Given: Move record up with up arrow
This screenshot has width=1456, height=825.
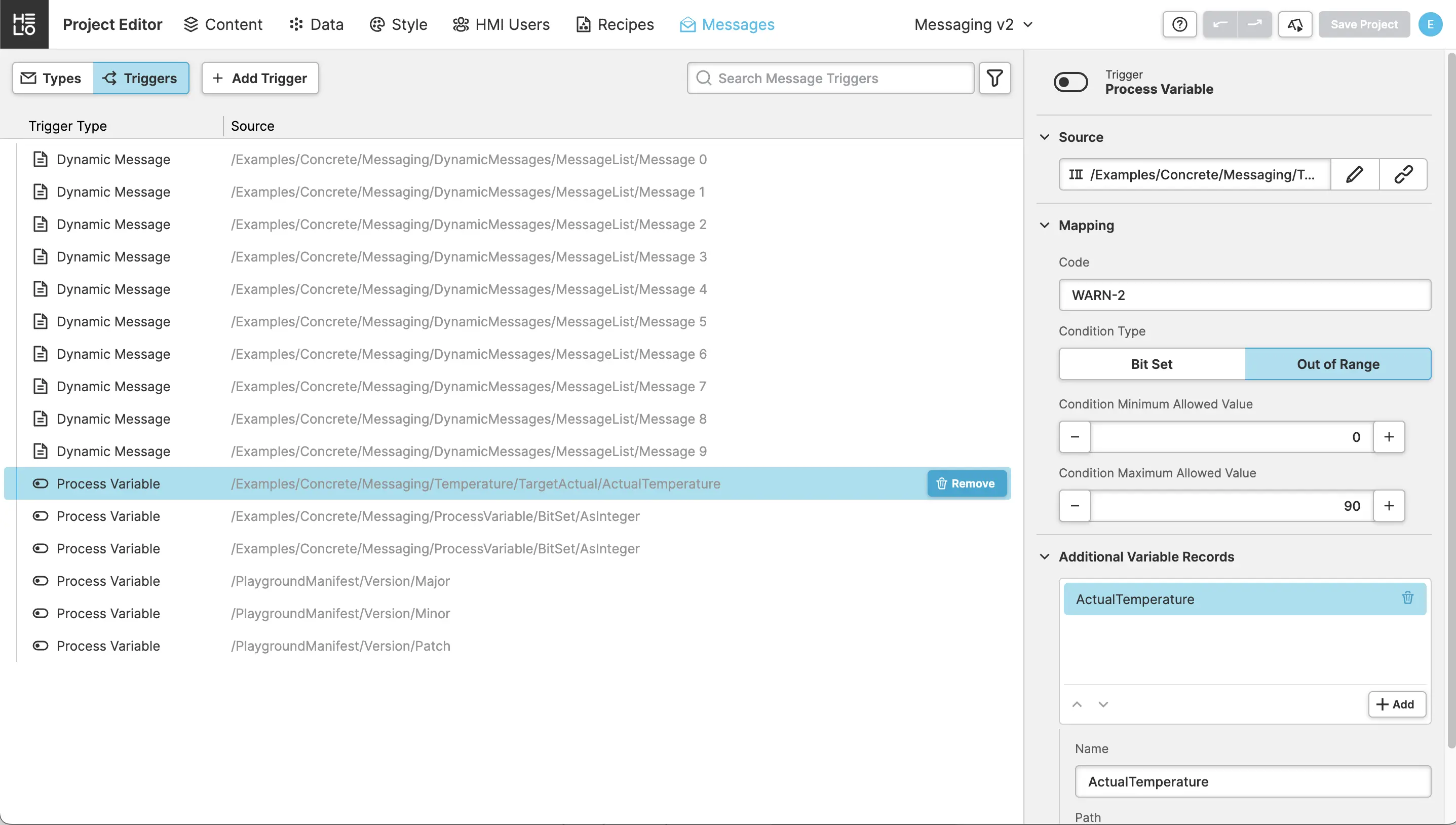Looking at the screenshot, I should pyautogui.click(x=1077, y=704).
